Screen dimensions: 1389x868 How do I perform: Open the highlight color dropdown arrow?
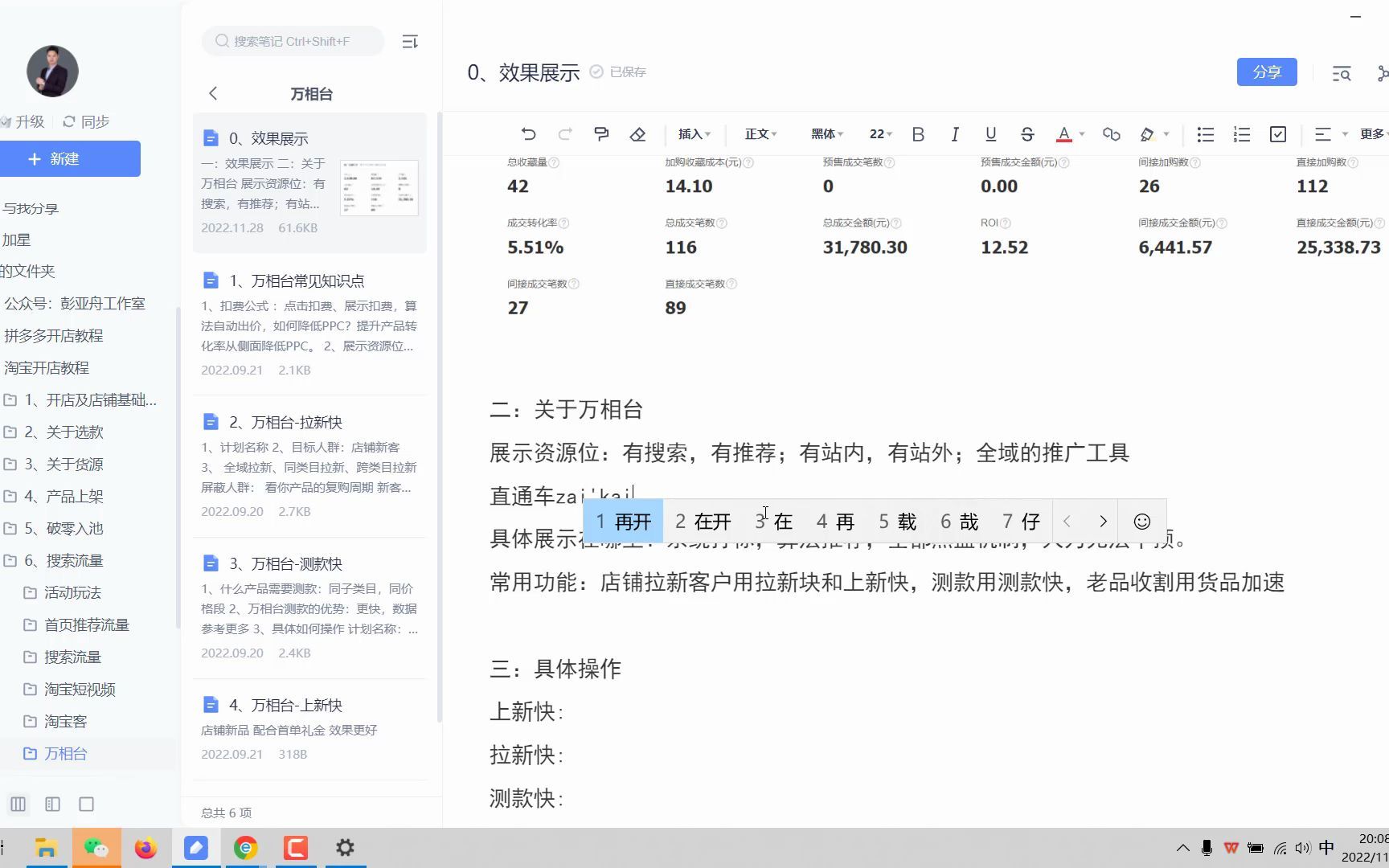[1166, 134]
